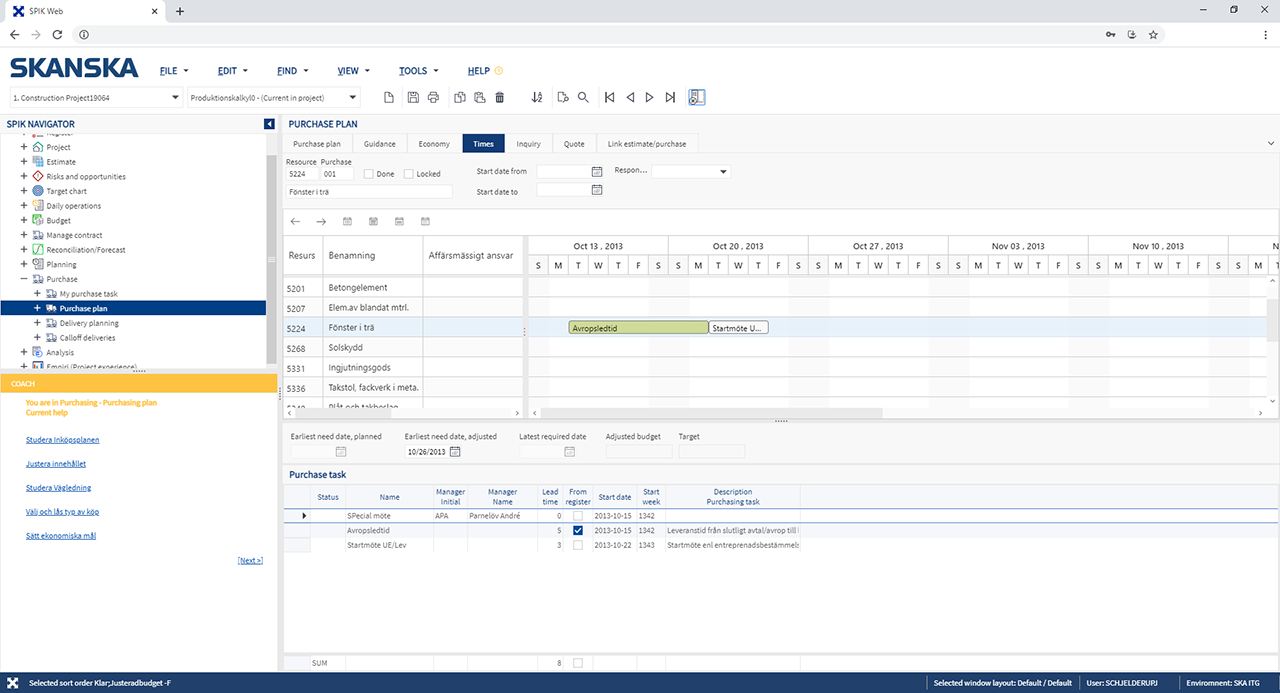Screen dimensions: 1280x693
Task: Click the Gantt horizontal scrollbar
Action: click(x=710, y=413)
